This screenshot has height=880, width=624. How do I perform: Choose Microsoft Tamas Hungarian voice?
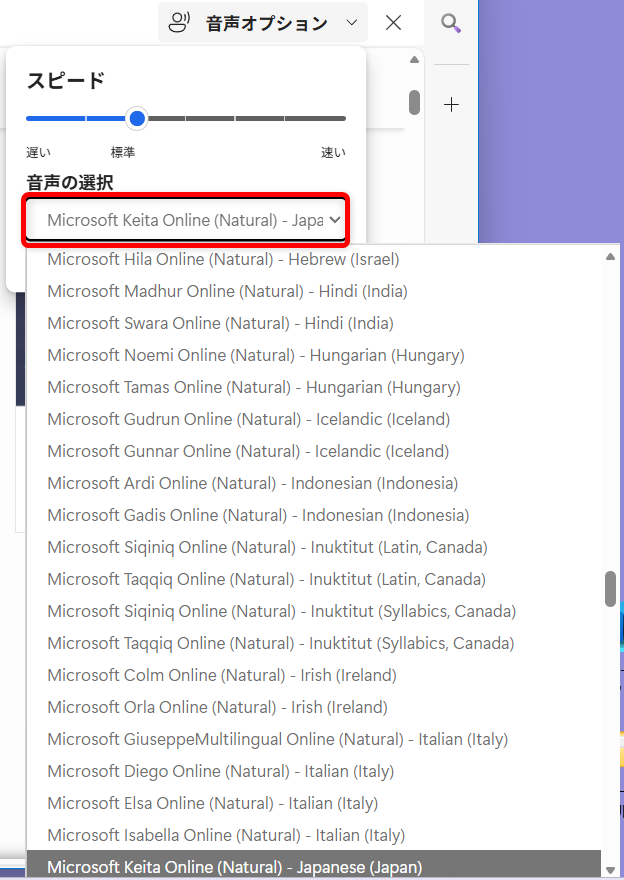click(313, 387)
